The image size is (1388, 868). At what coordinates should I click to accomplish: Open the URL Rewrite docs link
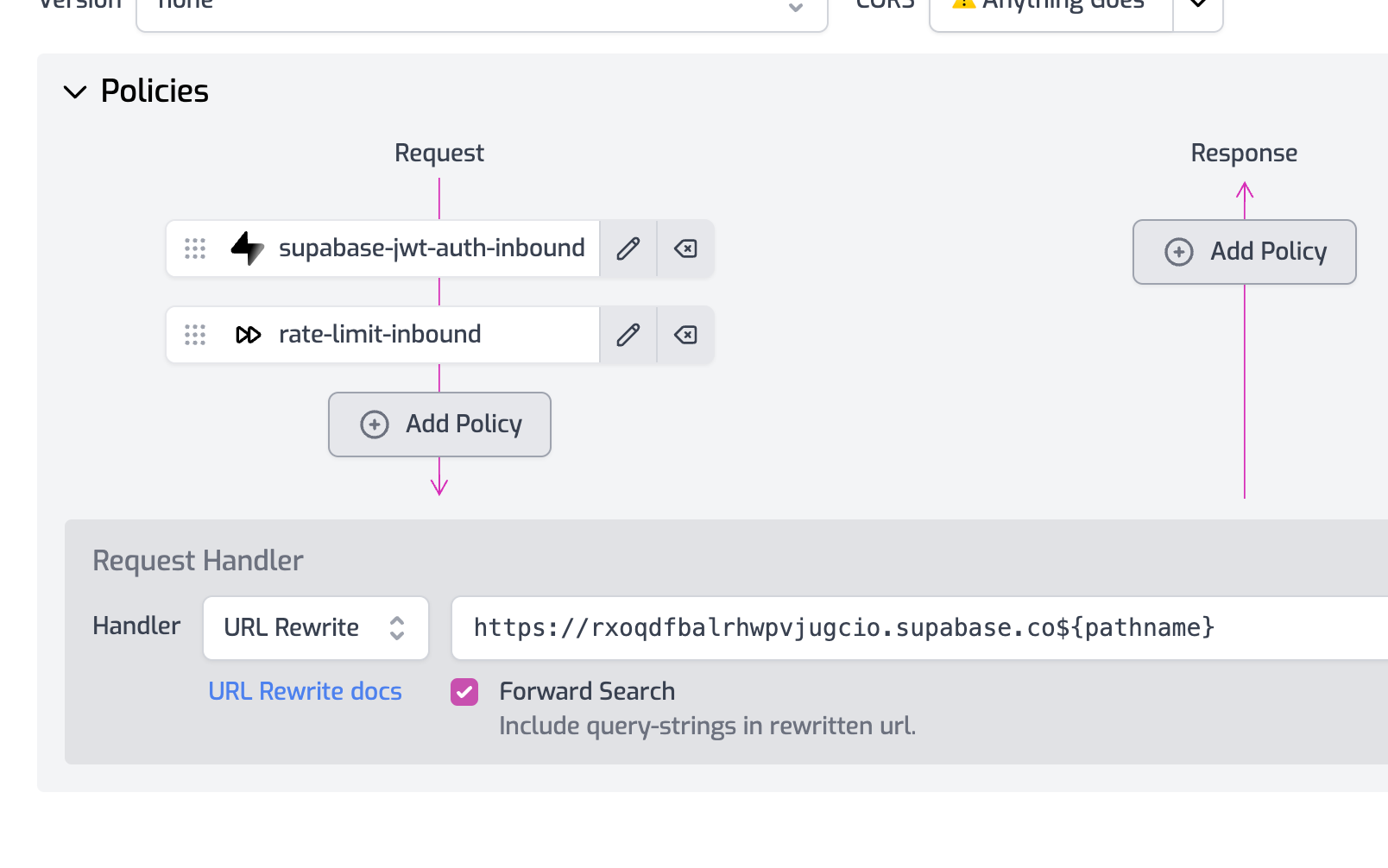(x=305, y=692)
